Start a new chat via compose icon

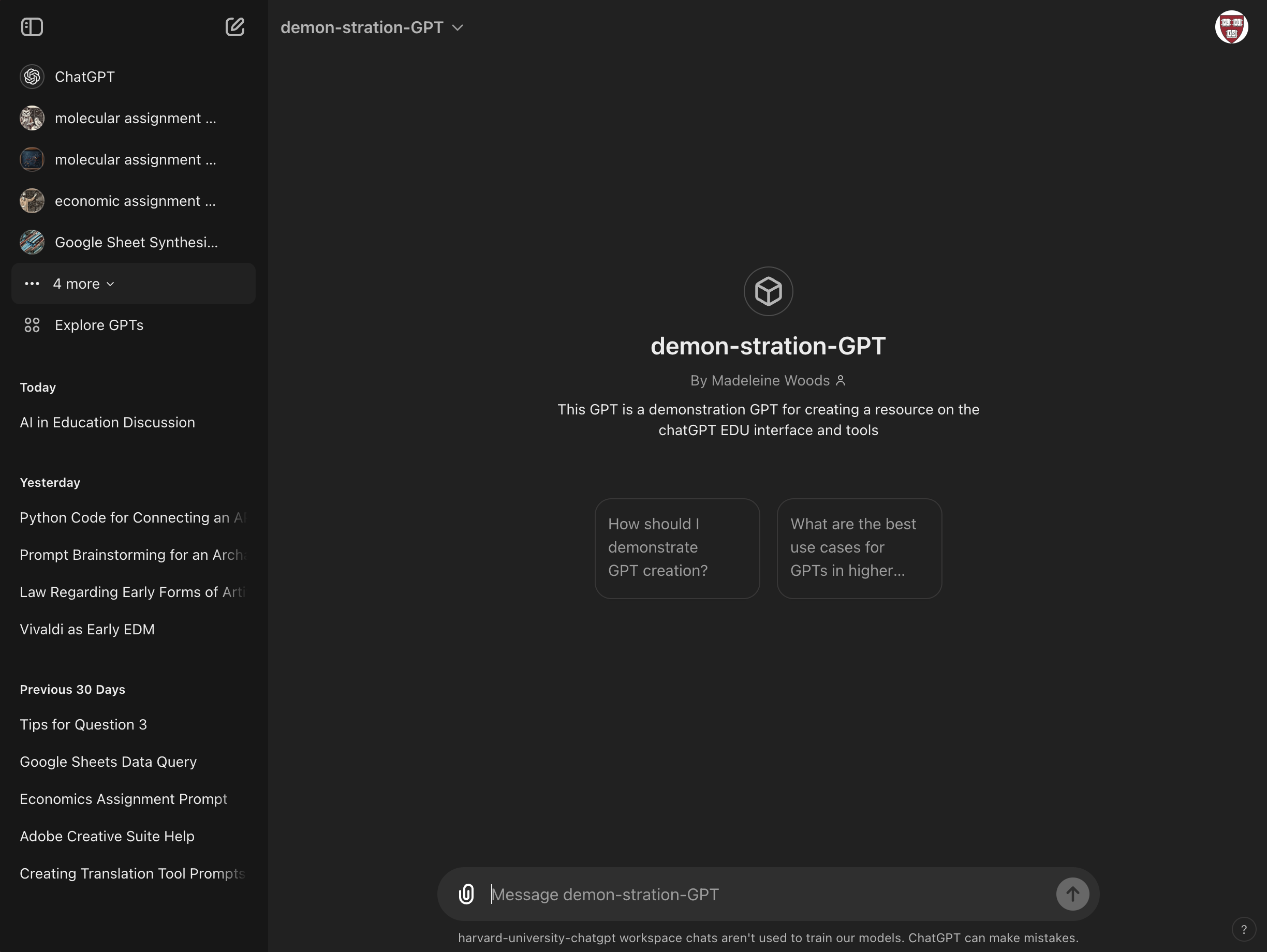[x=235, y=26]
